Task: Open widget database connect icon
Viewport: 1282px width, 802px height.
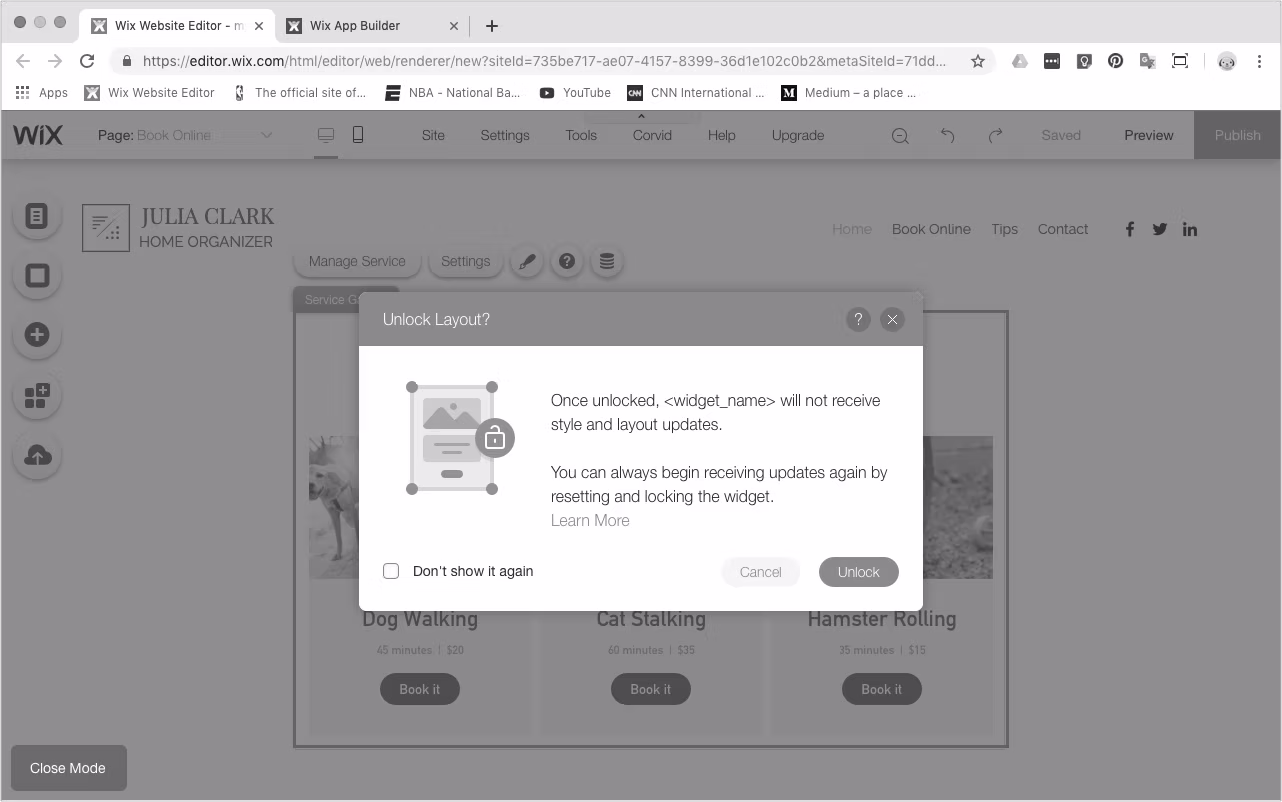Action: click(606, 262)
